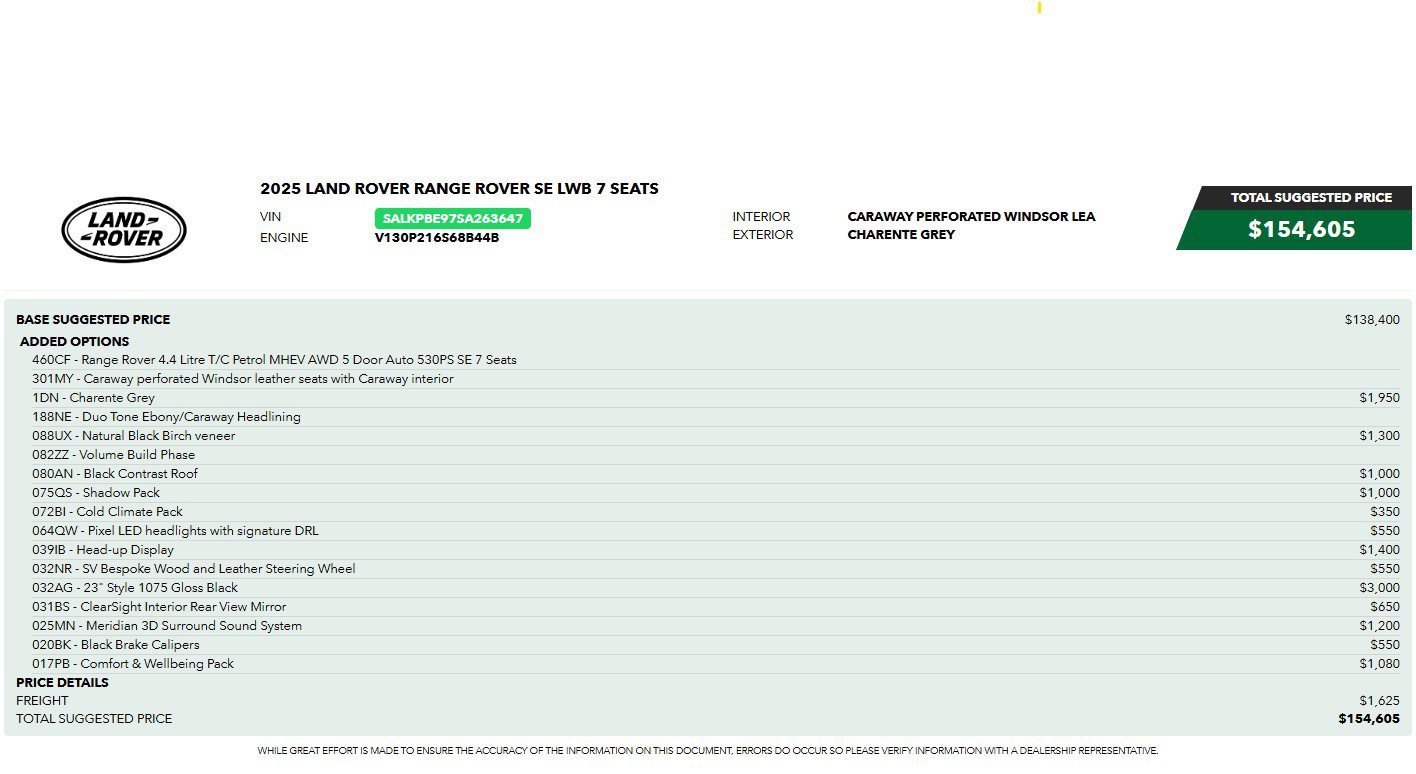Image resolution: width=1416 pixels, height=774 pixels.
Task: Select the 032NR SV Bespoke Steering Wheel row
Action: coord(715,569)
